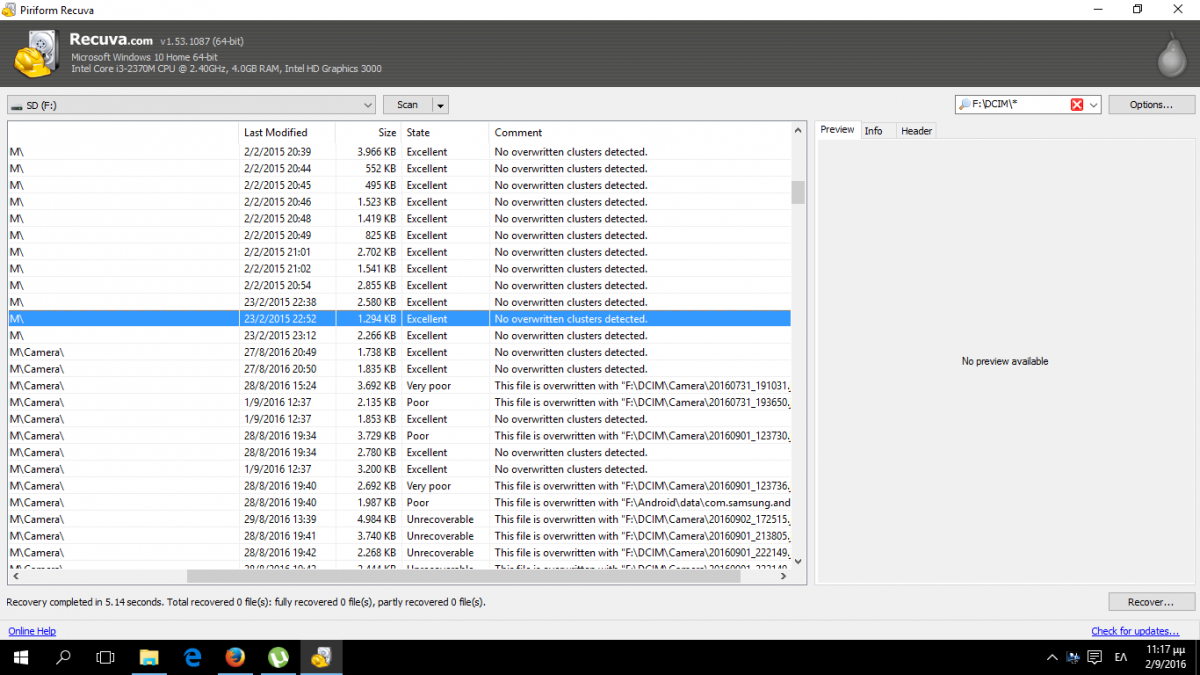
Task: Sort by State column header
Action: pyautogui.click(x=445, y=132)
